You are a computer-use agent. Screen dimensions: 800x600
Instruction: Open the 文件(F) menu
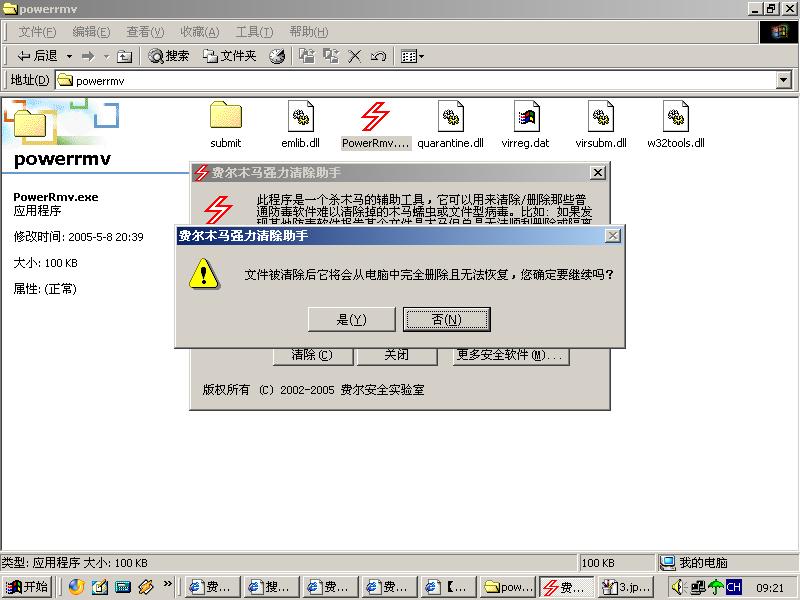pyautogui.click(x=37, y=32)
